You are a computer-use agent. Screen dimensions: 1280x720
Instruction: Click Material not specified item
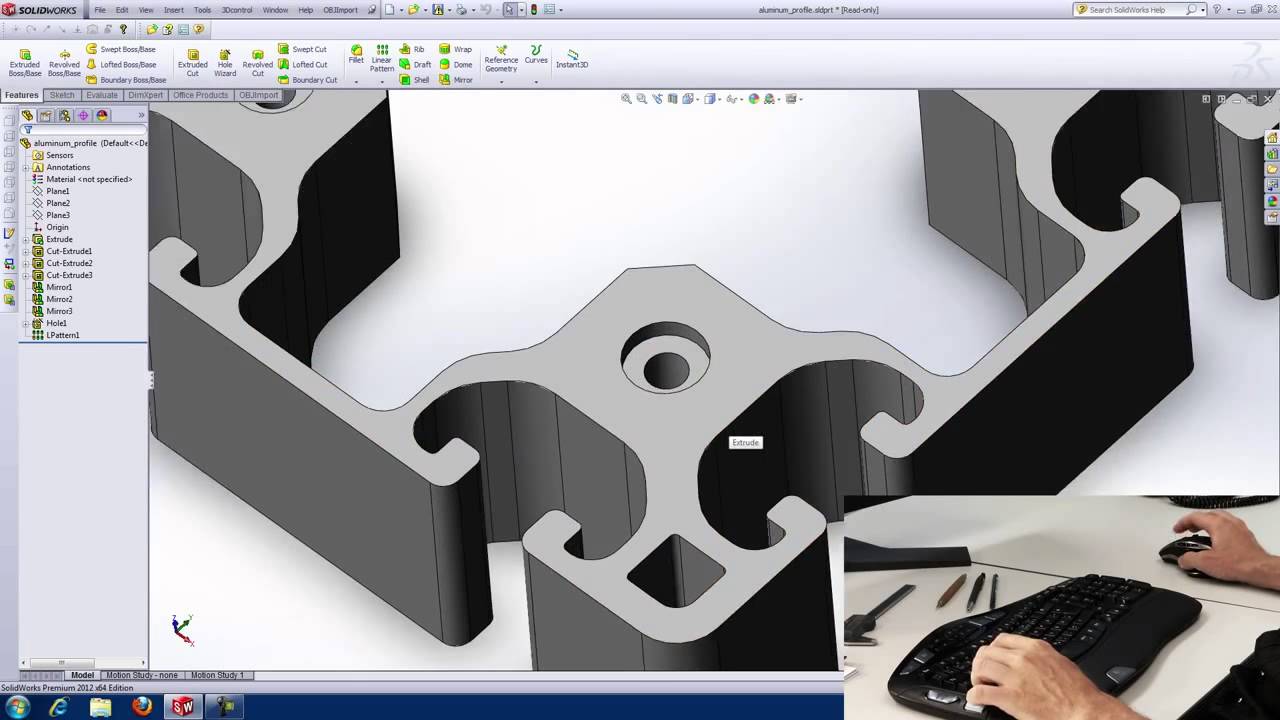(89, 179)
